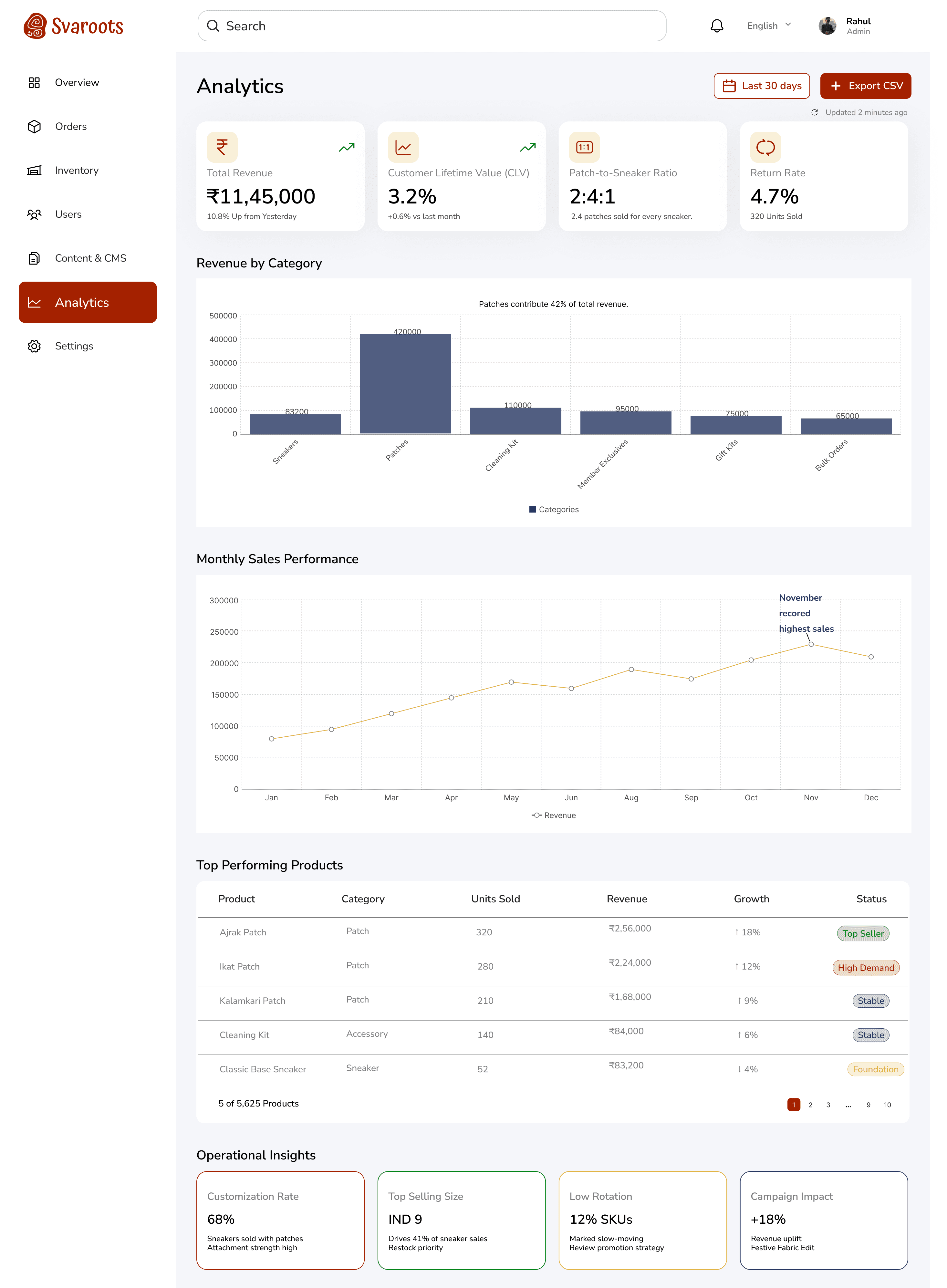Go to page 2 of products table
This screenshot has height=1288, width=947.
coord(810,1105)
